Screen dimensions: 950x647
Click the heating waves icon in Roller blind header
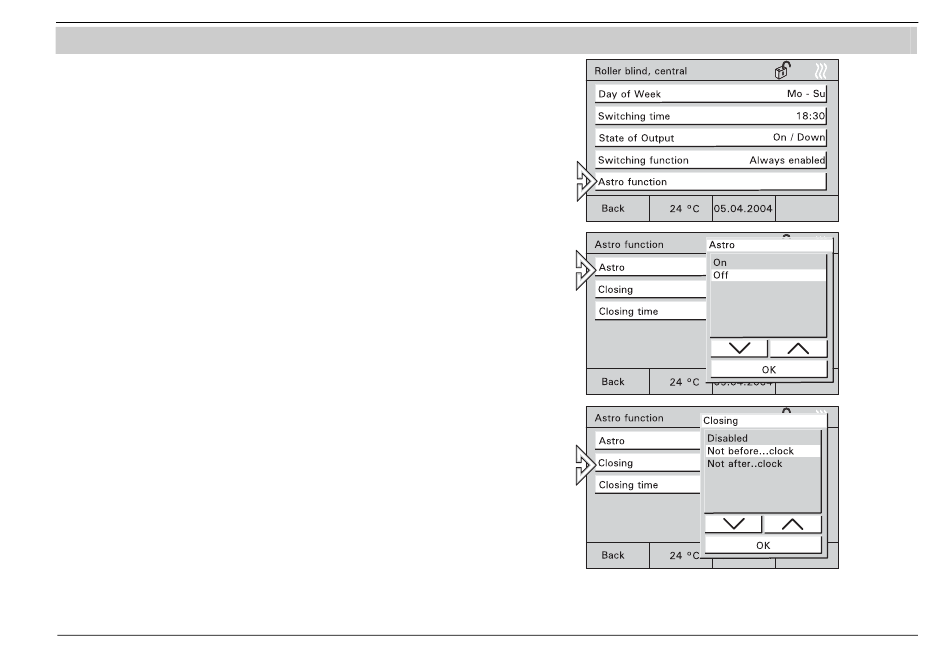[820, 71]
